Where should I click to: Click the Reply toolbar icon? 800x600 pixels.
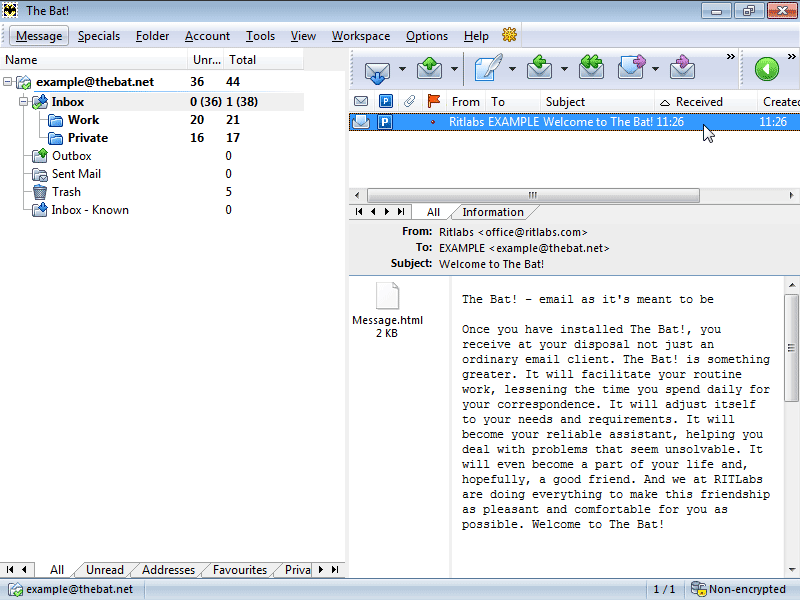(x=540, y=70)
